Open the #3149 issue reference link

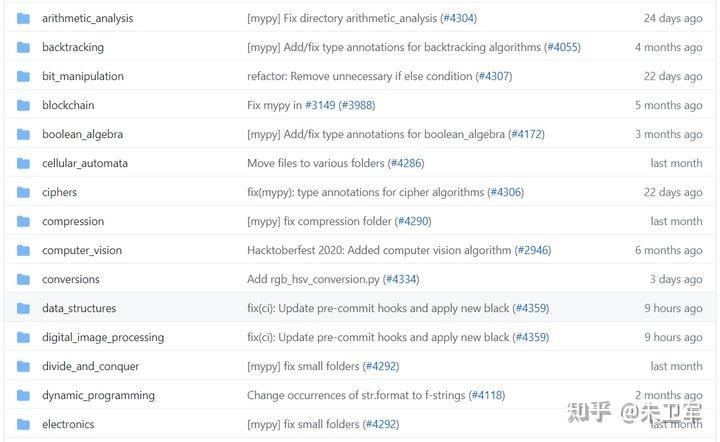click(320, 105)
